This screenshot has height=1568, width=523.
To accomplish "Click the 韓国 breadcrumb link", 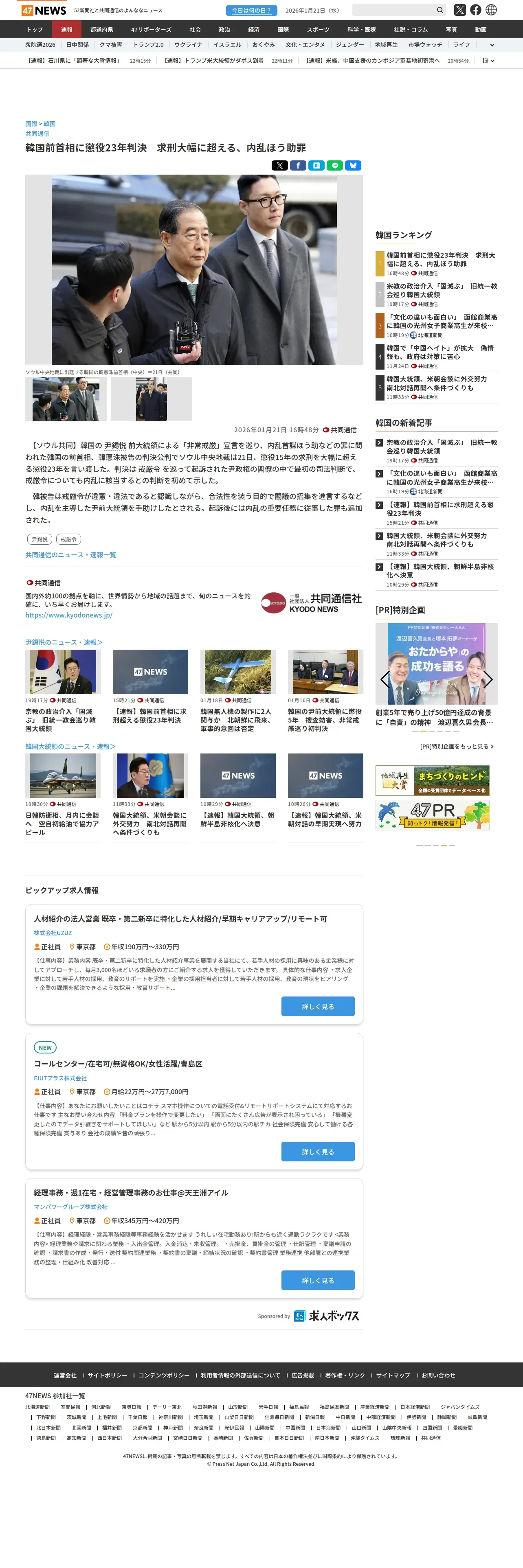I will point(49,124).
